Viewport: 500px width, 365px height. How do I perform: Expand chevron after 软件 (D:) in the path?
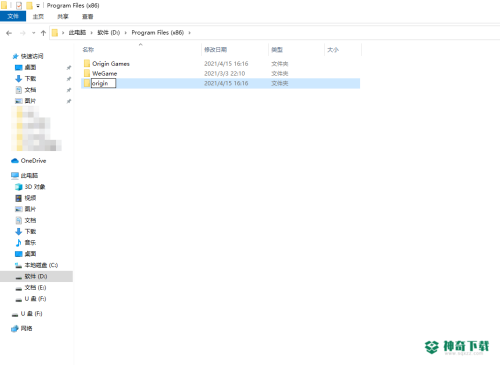[x=126, y=33]
